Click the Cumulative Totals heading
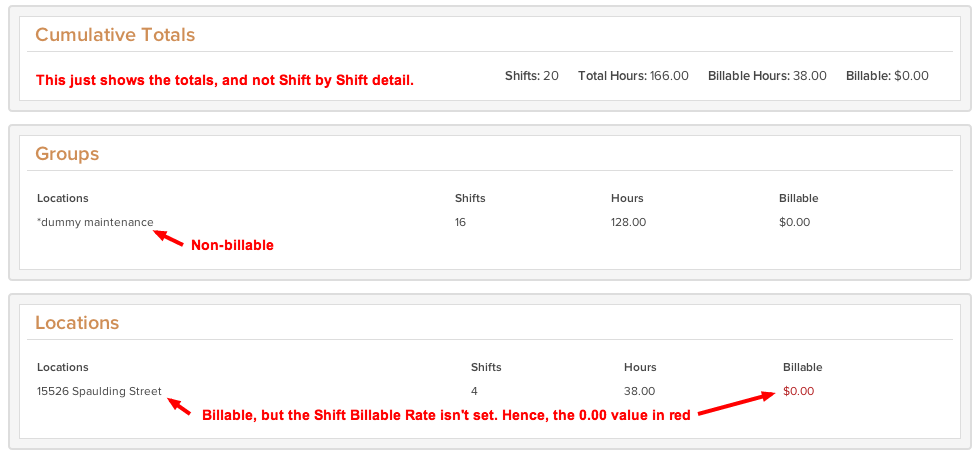Viewport: 978px width, 455px height. click(115, 35)
